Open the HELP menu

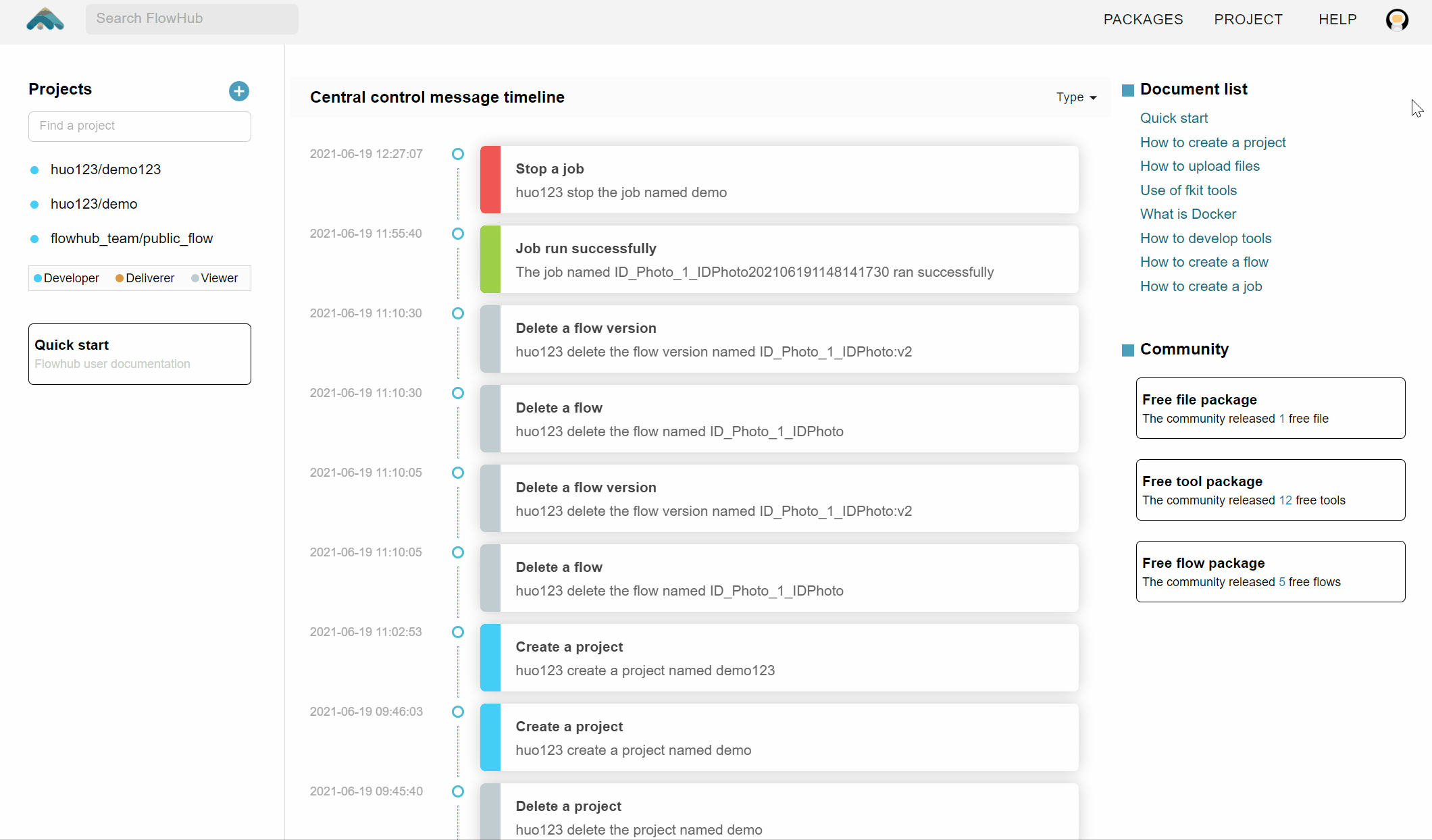point(1337,20)
